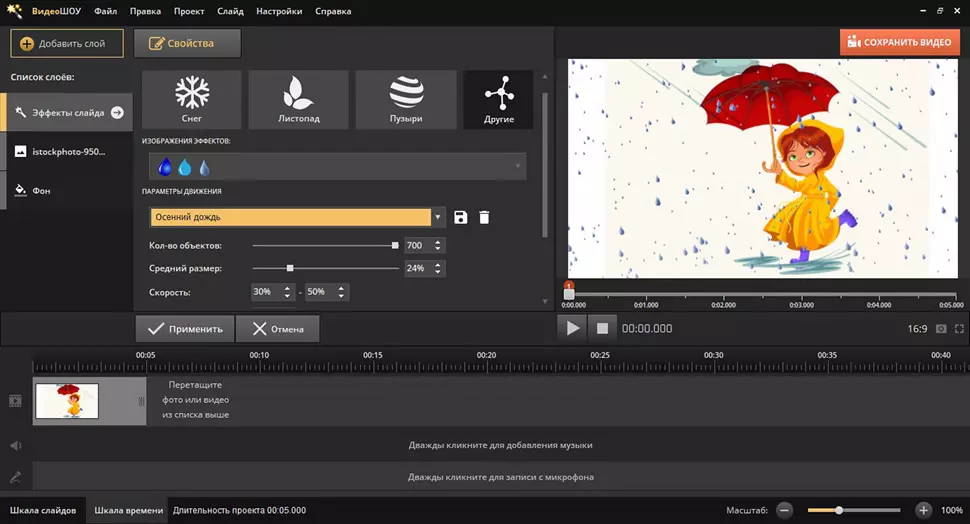Decrease maximum Скорость 50% with down arrow
Screen dimensions: 970x524
(x=341, y=296)
